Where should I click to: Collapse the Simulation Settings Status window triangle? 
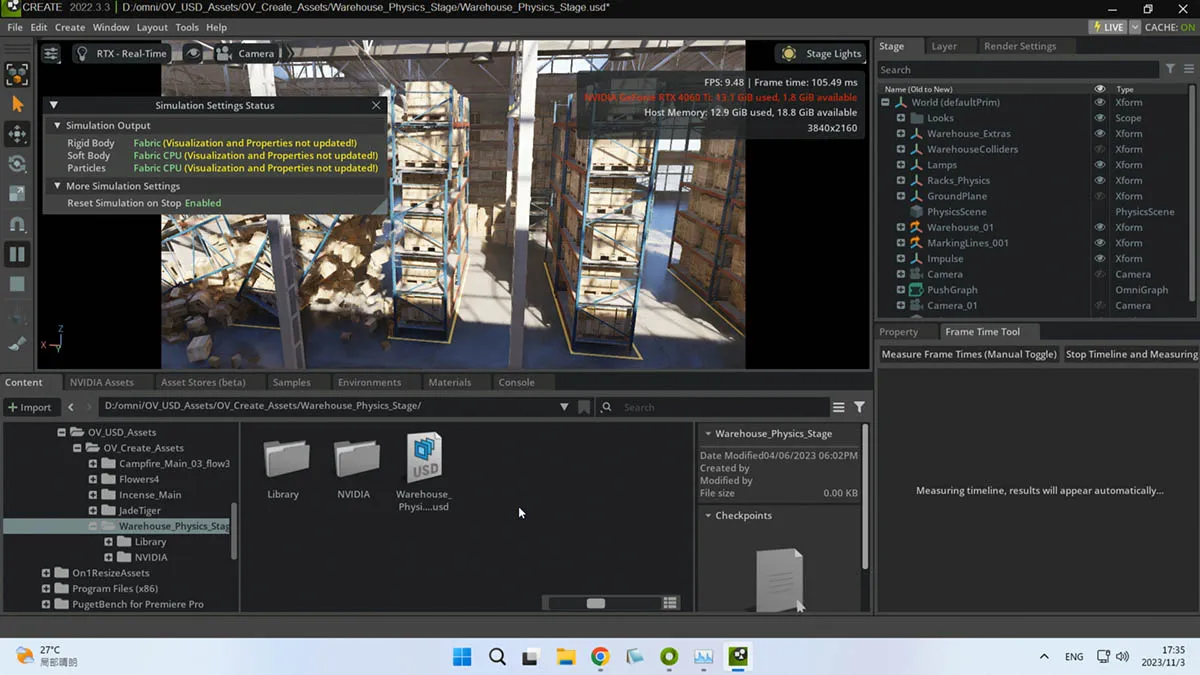pos(54,105)
